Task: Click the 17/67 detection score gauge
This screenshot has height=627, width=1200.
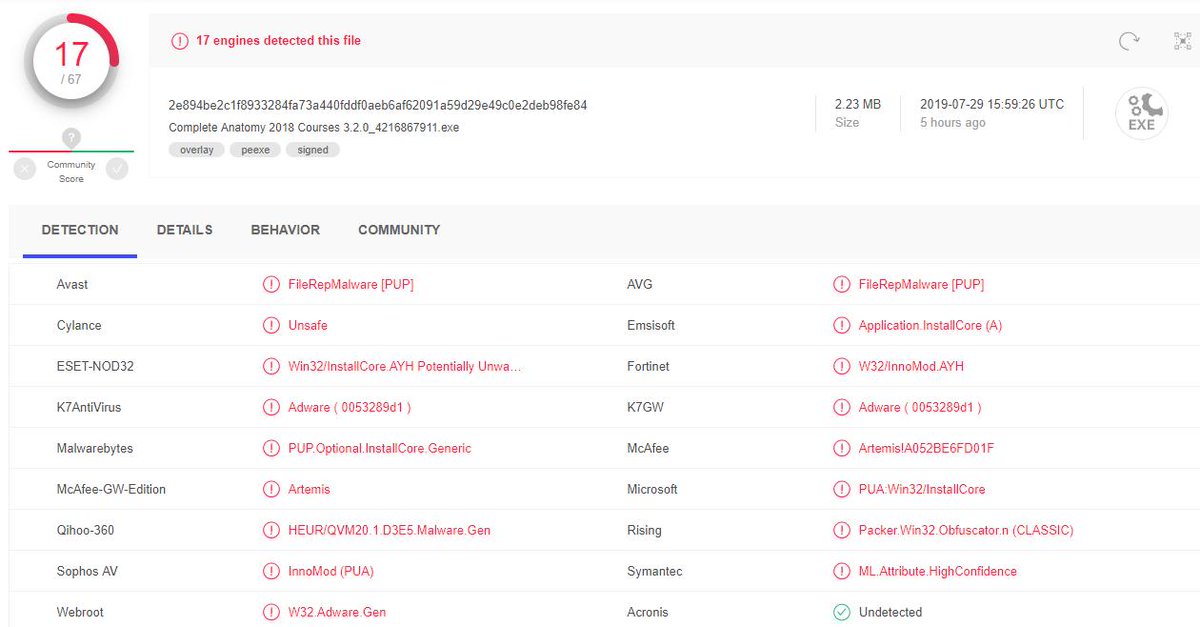Action: click(72, 60)
